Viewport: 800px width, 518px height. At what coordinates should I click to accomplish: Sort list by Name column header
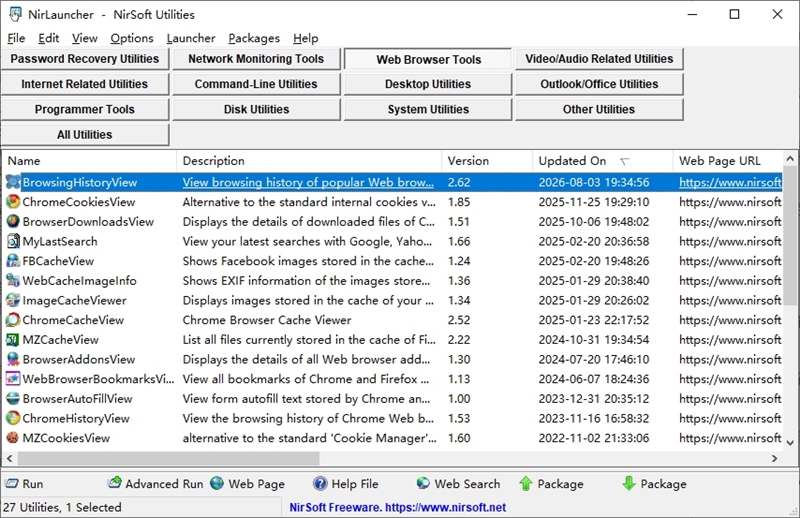pyautogui.click(x=89, y=161)
